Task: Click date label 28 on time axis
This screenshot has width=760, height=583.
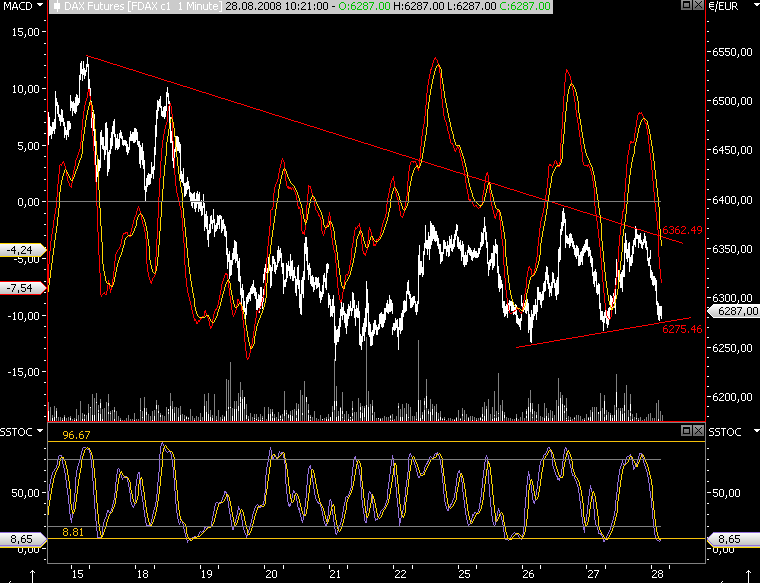Action: [x=658, y=574]
